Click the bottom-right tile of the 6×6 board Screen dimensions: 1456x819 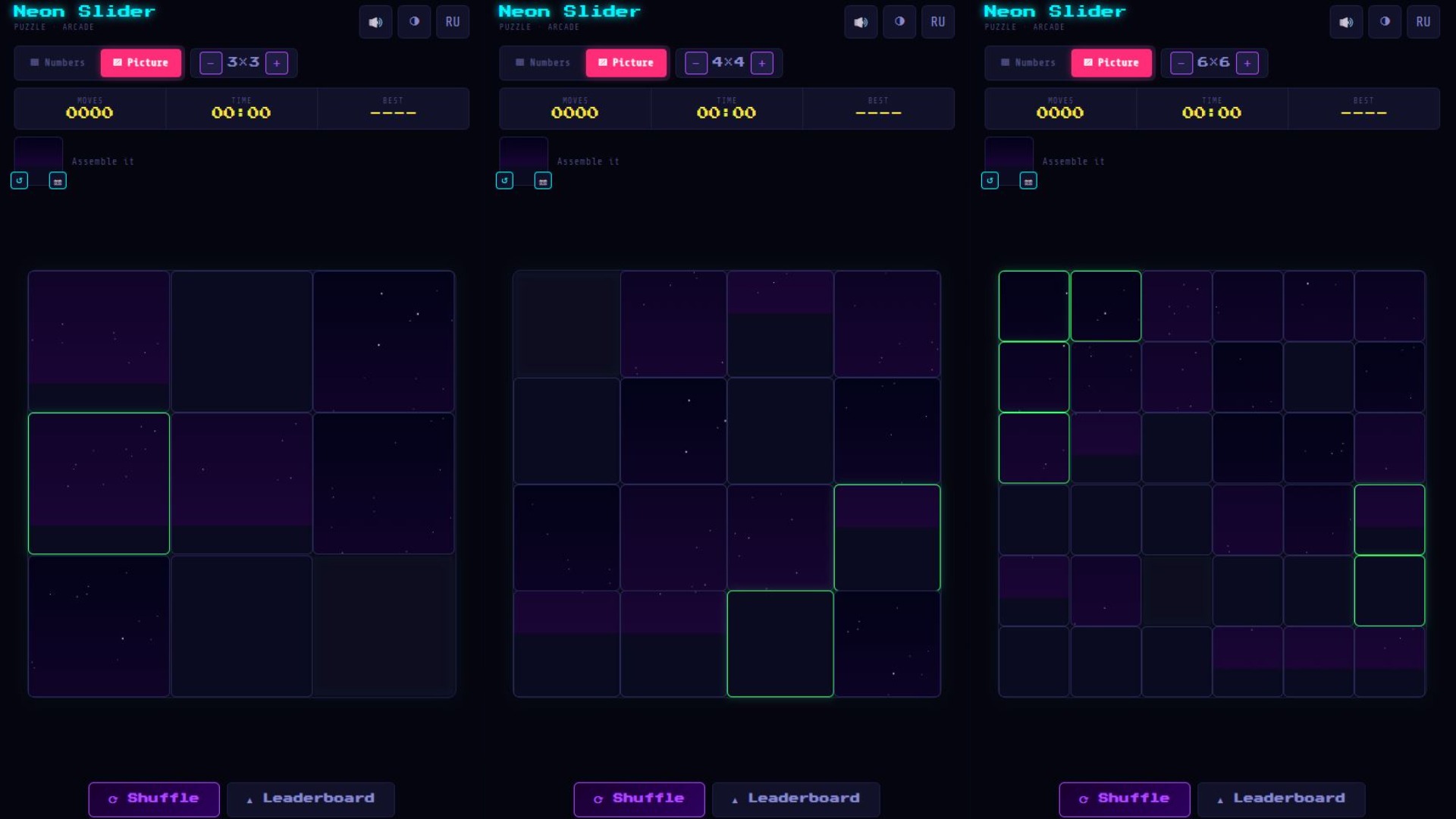tap(1390, 661)
